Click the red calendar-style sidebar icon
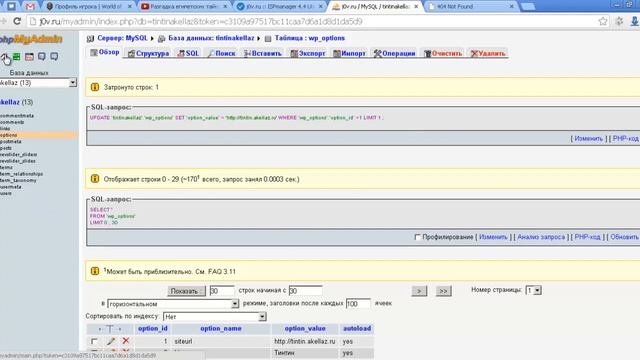Viewport: 640px width, 360px height. (29, 57)
